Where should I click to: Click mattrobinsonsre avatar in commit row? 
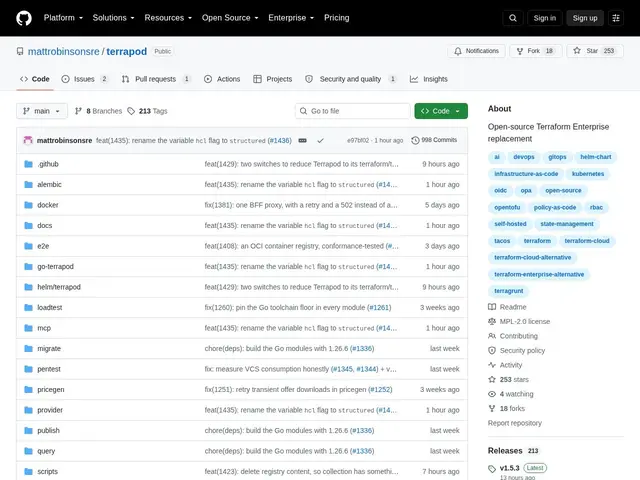pos(28,140)
